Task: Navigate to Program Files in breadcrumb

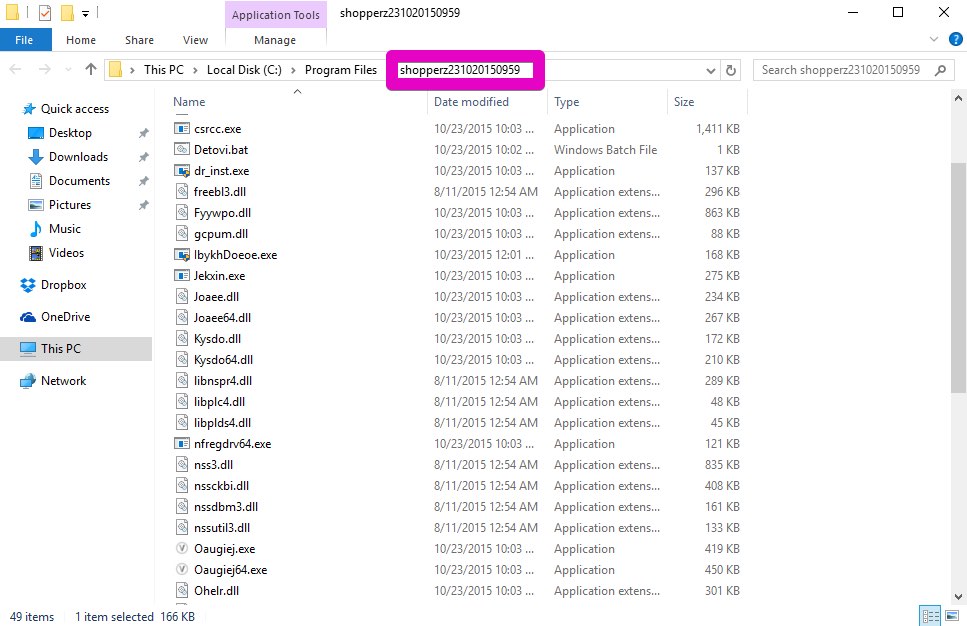Action: 341,70
